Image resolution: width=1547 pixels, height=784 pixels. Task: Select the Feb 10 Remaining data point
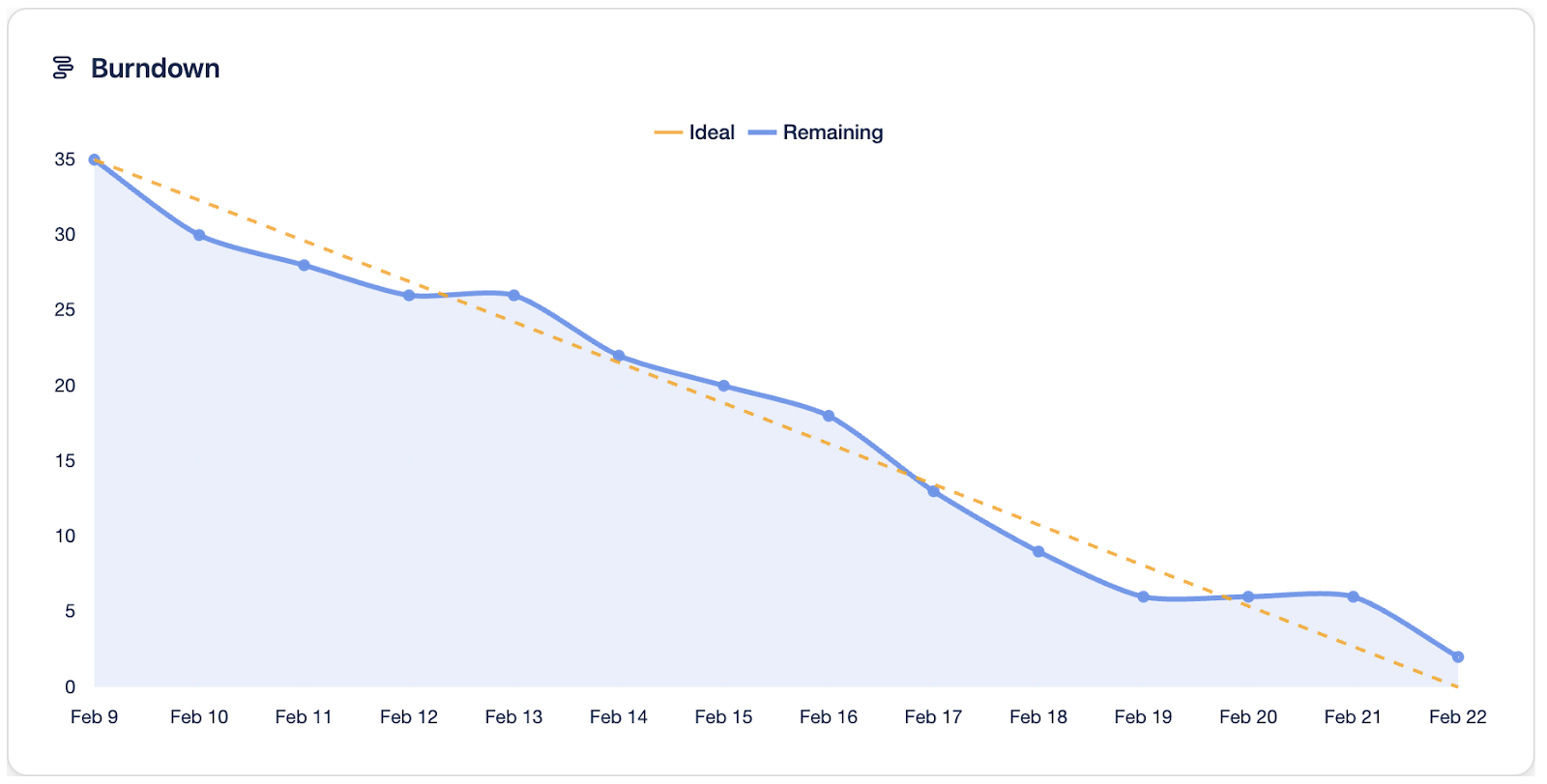[x=199, y=235]
